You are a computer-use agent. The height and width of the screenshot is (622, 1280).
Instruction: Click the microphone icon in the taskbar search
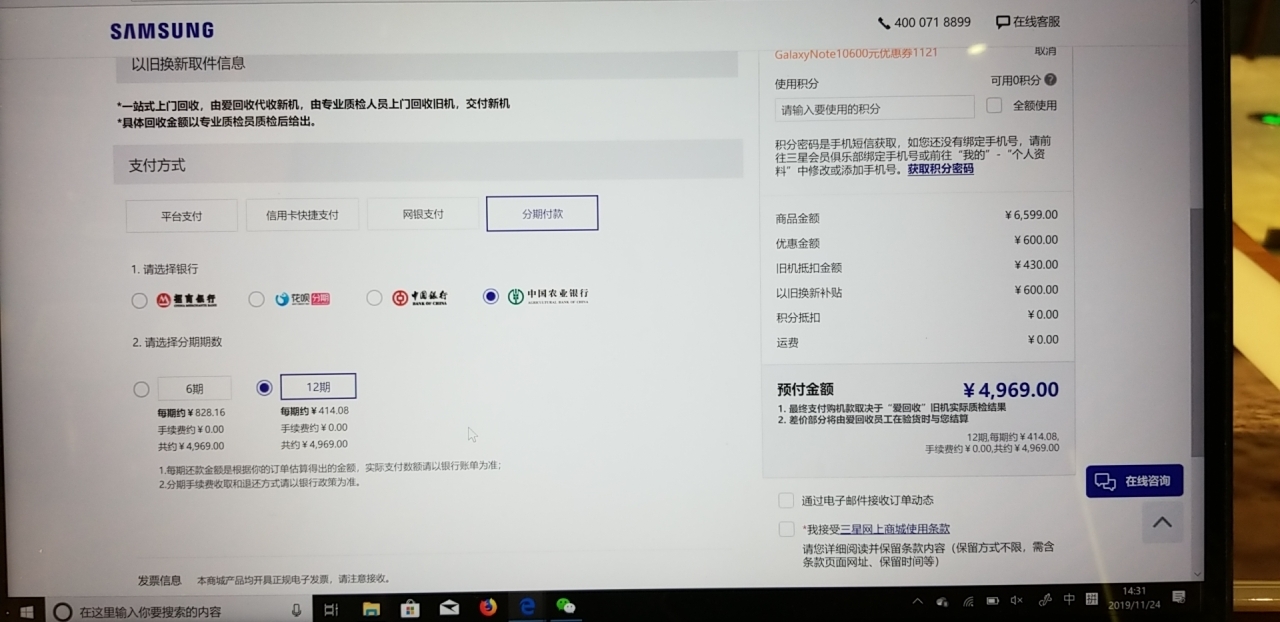(296, 610)
